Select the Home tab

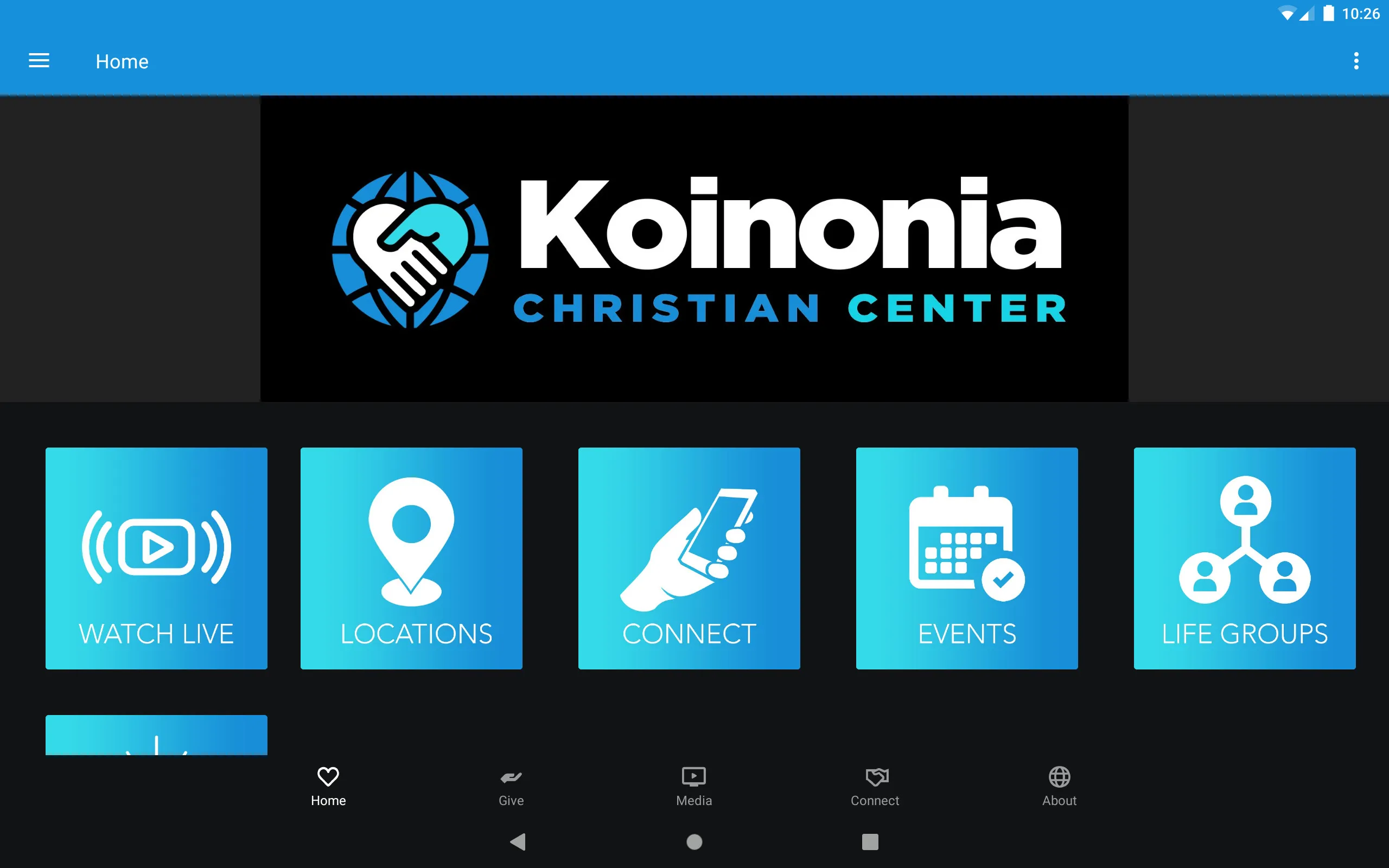coord(328,785)
